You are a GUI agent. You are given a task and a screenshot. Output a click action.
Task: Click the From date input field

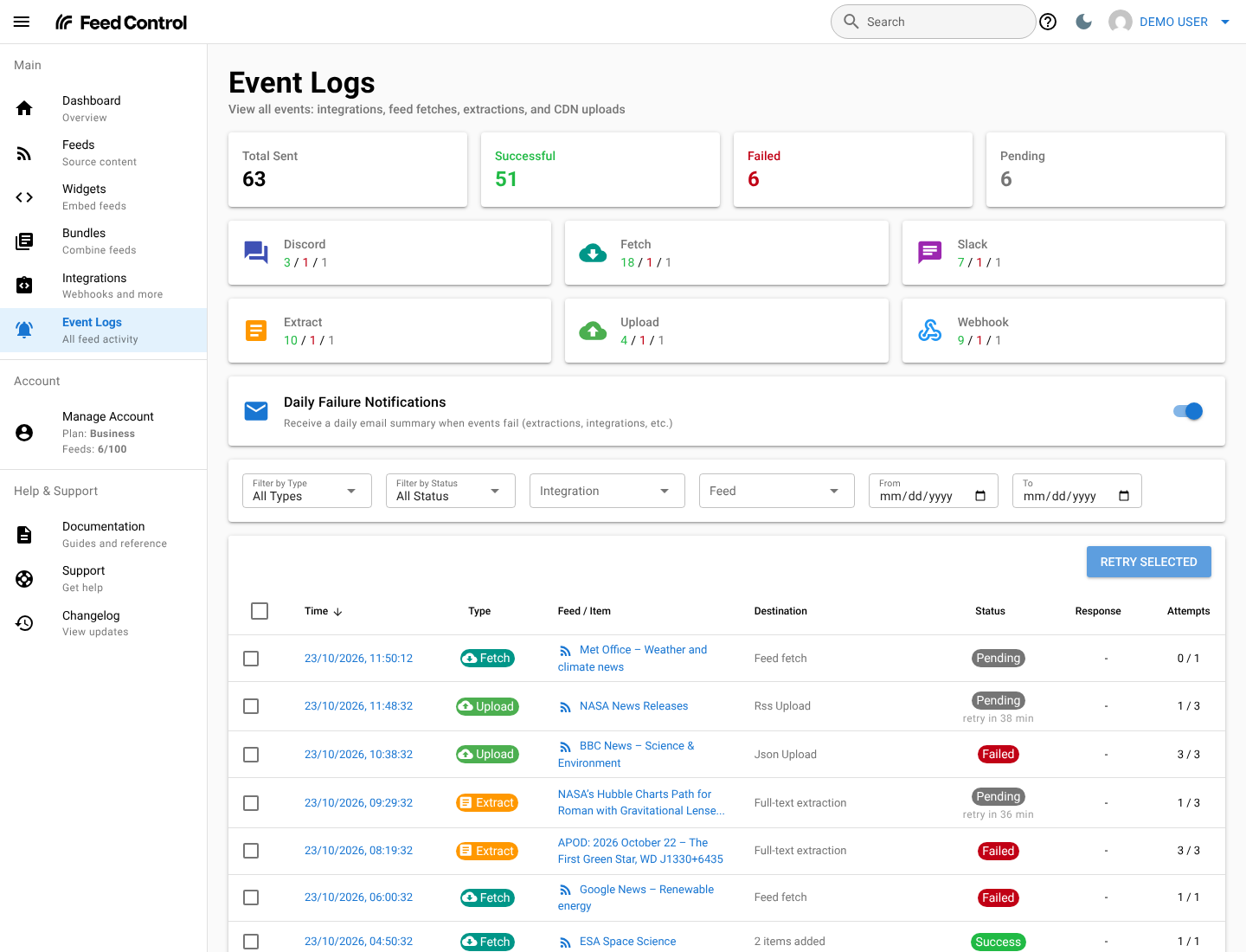coord(934,491)
